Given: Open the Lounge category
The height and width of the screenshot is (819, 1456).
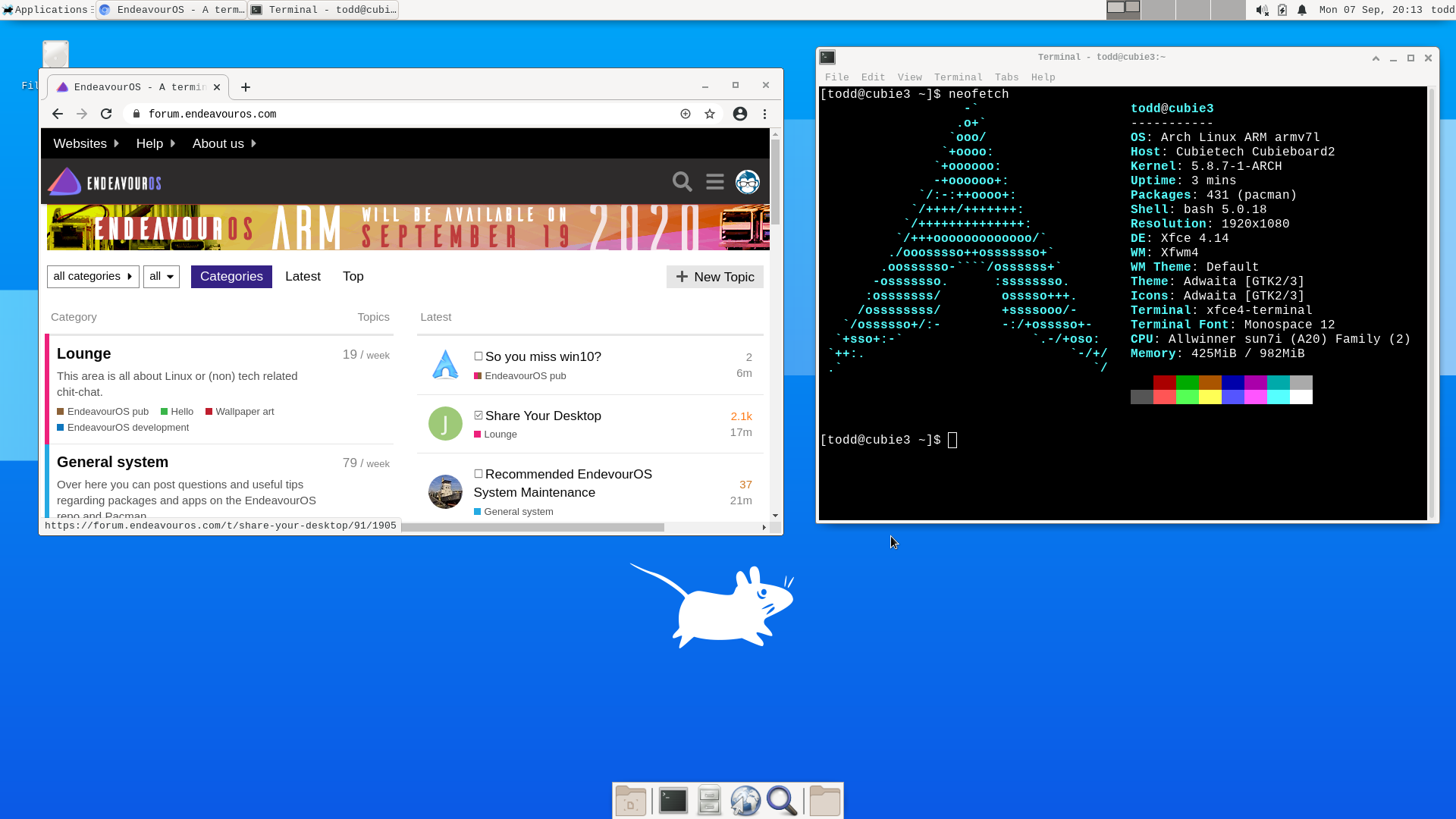Looking at the screenshot, I should (x=83, y=354).
